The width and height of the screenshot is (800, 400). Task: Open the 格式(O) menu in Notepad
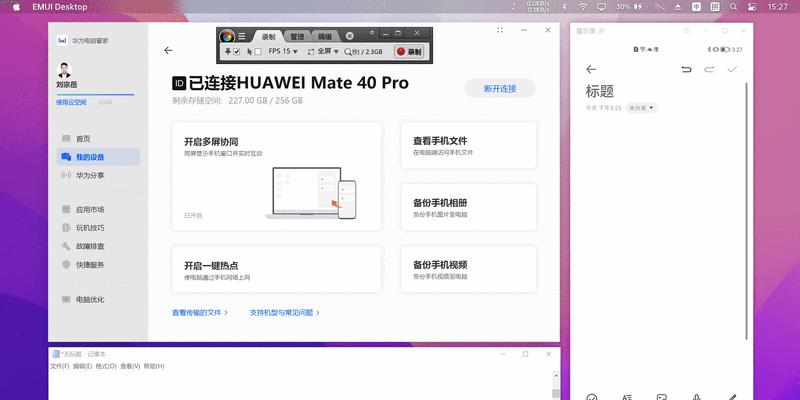[106, 366]
